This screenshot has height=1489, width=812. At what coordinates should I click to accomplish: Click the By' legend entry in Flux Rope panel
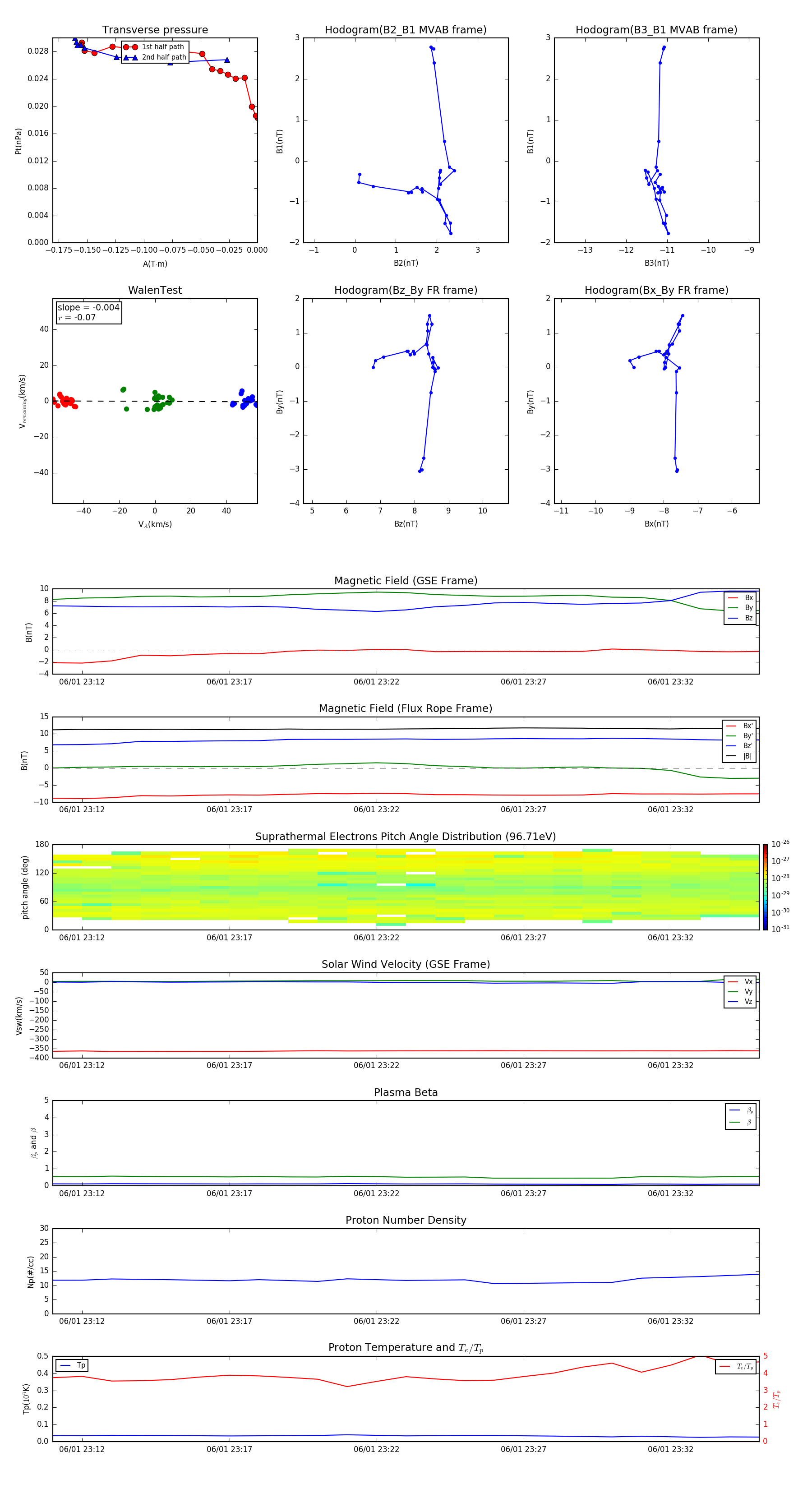pos(739,736)
